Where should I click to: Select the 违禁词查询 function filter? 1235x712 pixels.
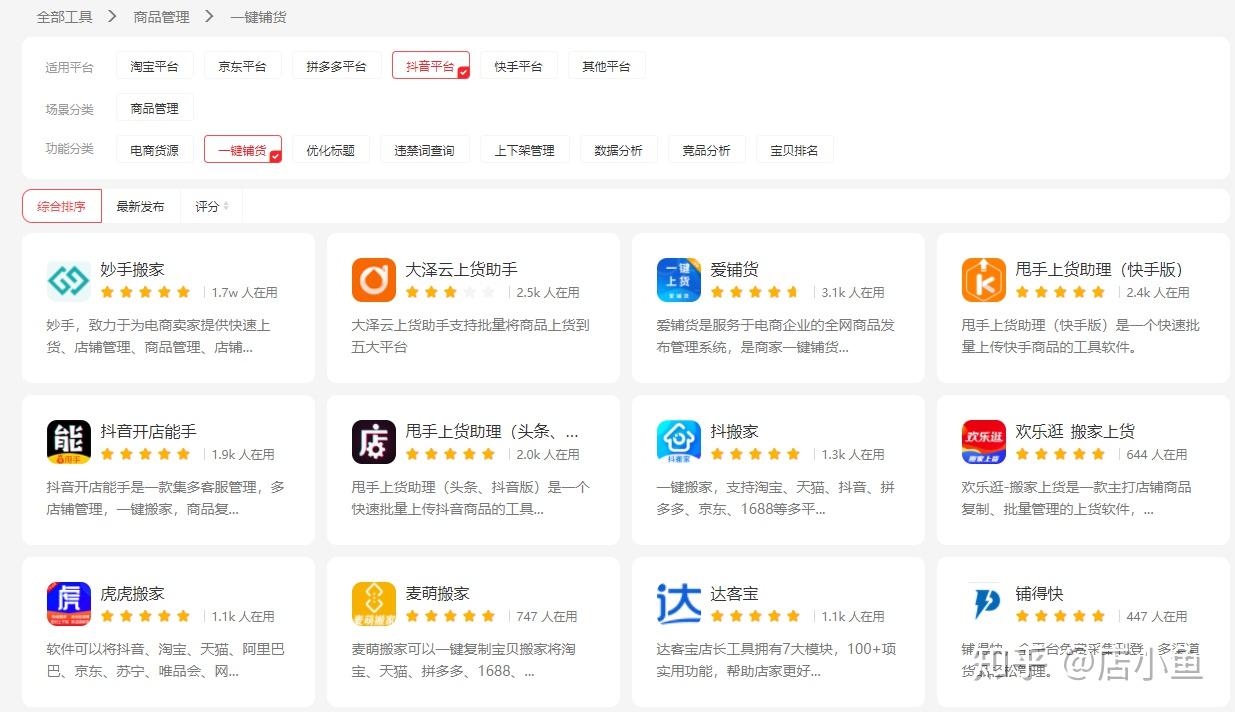click(x=424, y=150)
